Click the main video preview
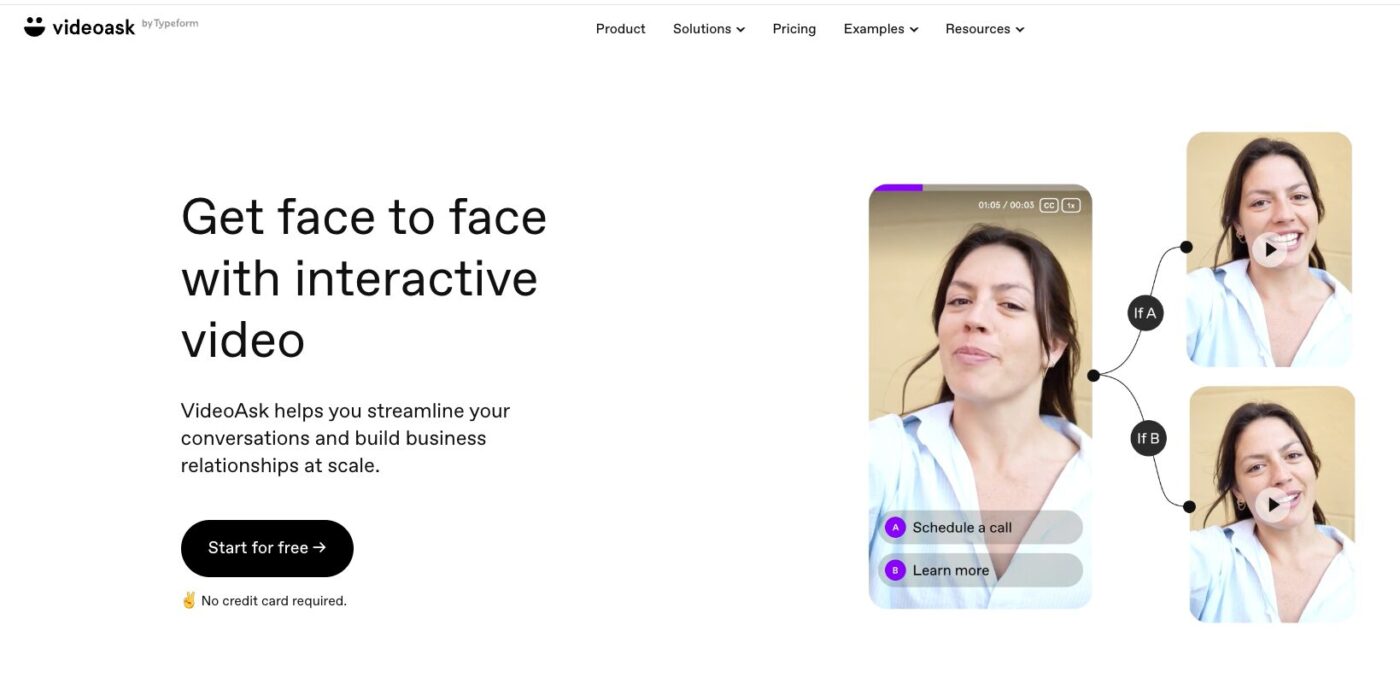1400x689 pixels. [980, 396]
